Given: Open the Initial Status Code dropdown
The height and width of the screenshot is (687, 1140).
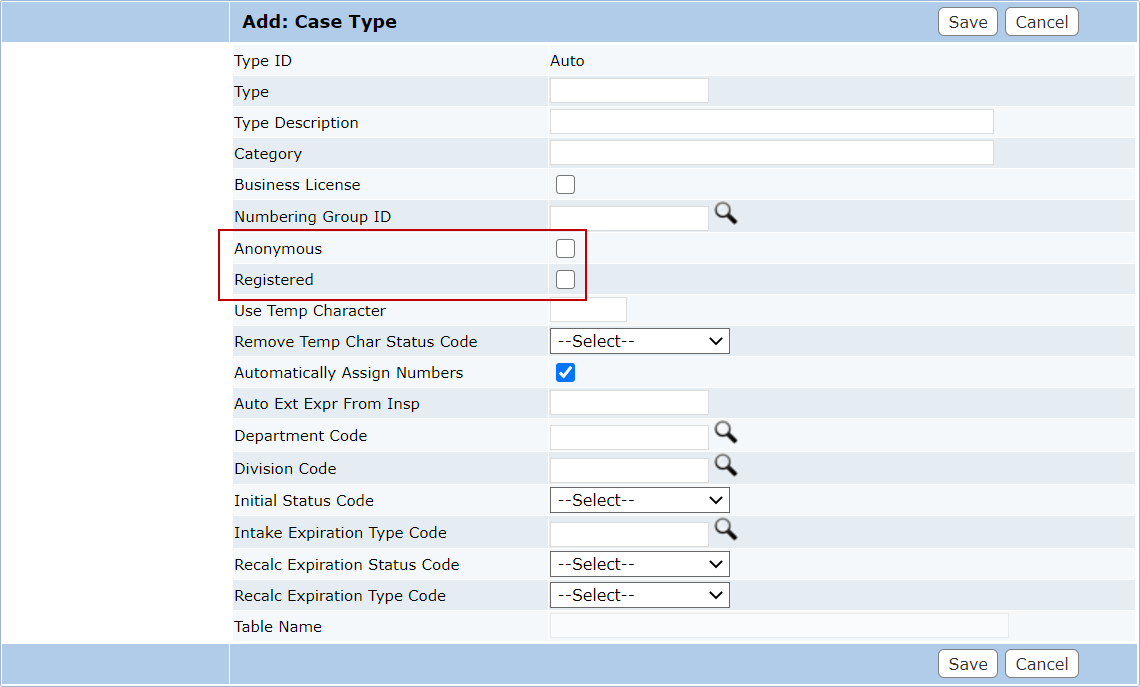Looking at the screenshot, I should pyautogui.click(x=639, y=501).
